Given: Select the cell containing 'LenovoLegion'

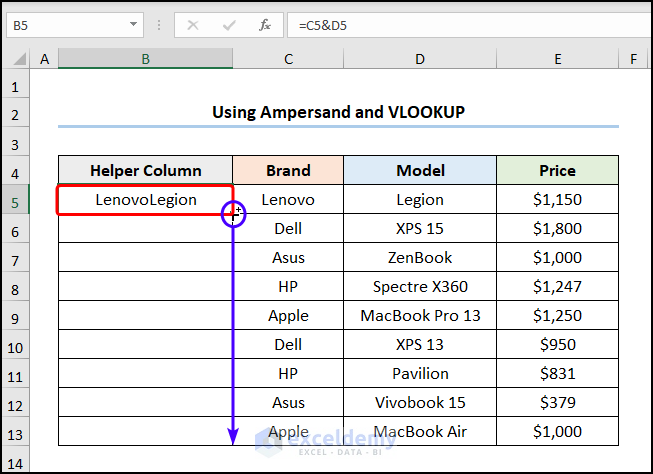Looking at the screenshot, I should coord(145,200).
